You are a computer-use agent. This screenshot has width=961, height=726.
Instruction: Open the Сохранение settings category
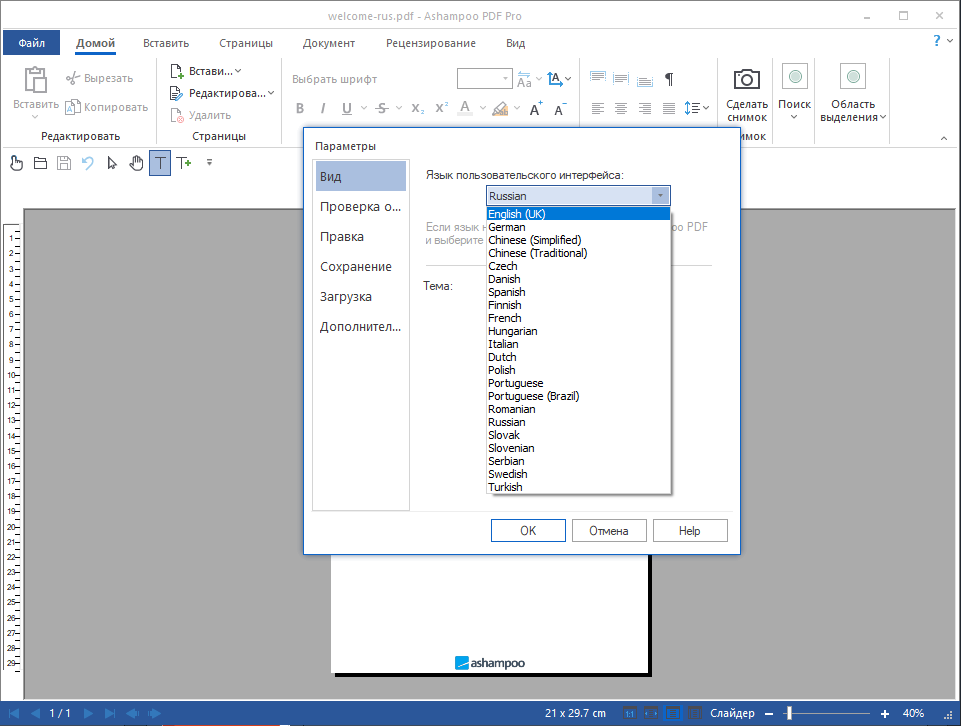[x=360, y=267]
